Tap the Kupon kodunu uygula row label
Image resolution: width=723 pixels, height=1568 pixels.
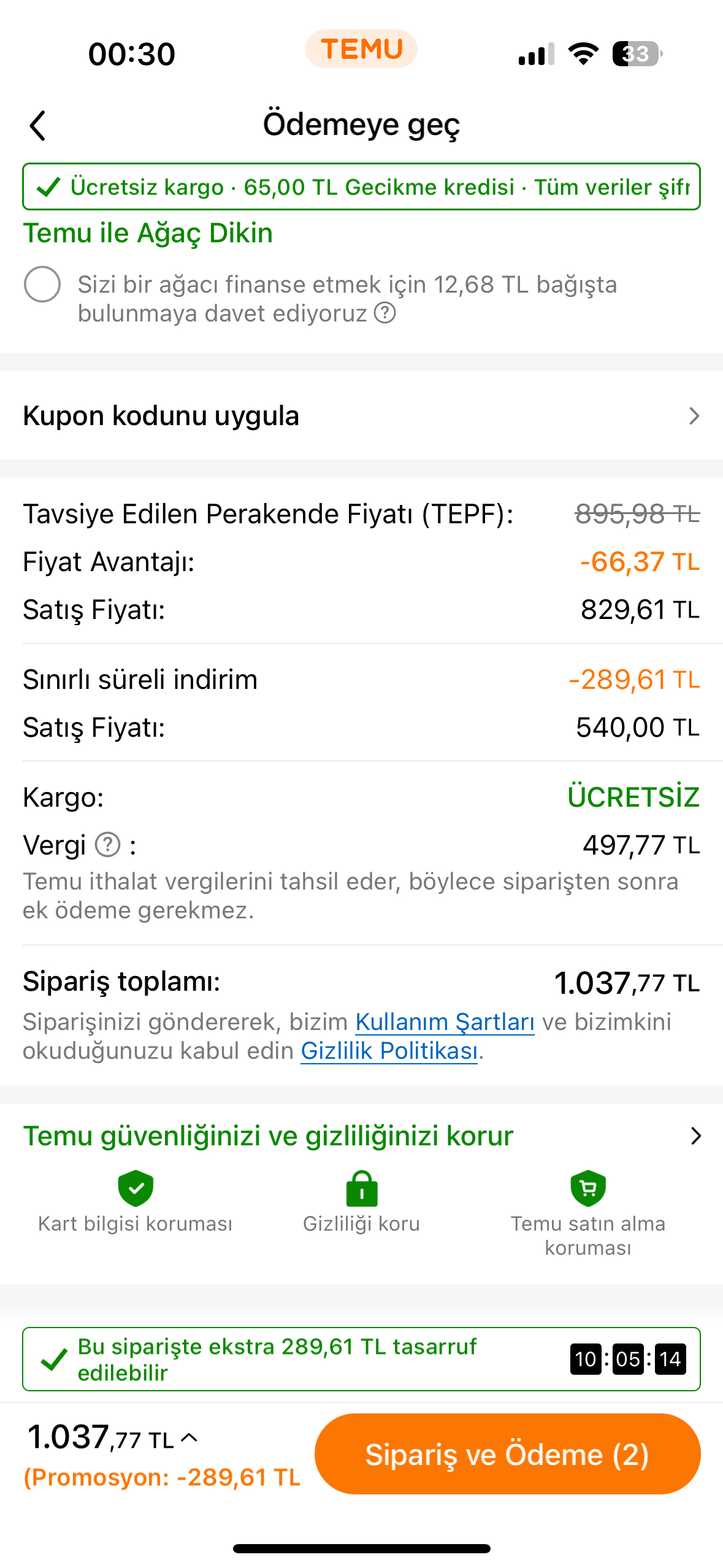[x=161, y=416]
